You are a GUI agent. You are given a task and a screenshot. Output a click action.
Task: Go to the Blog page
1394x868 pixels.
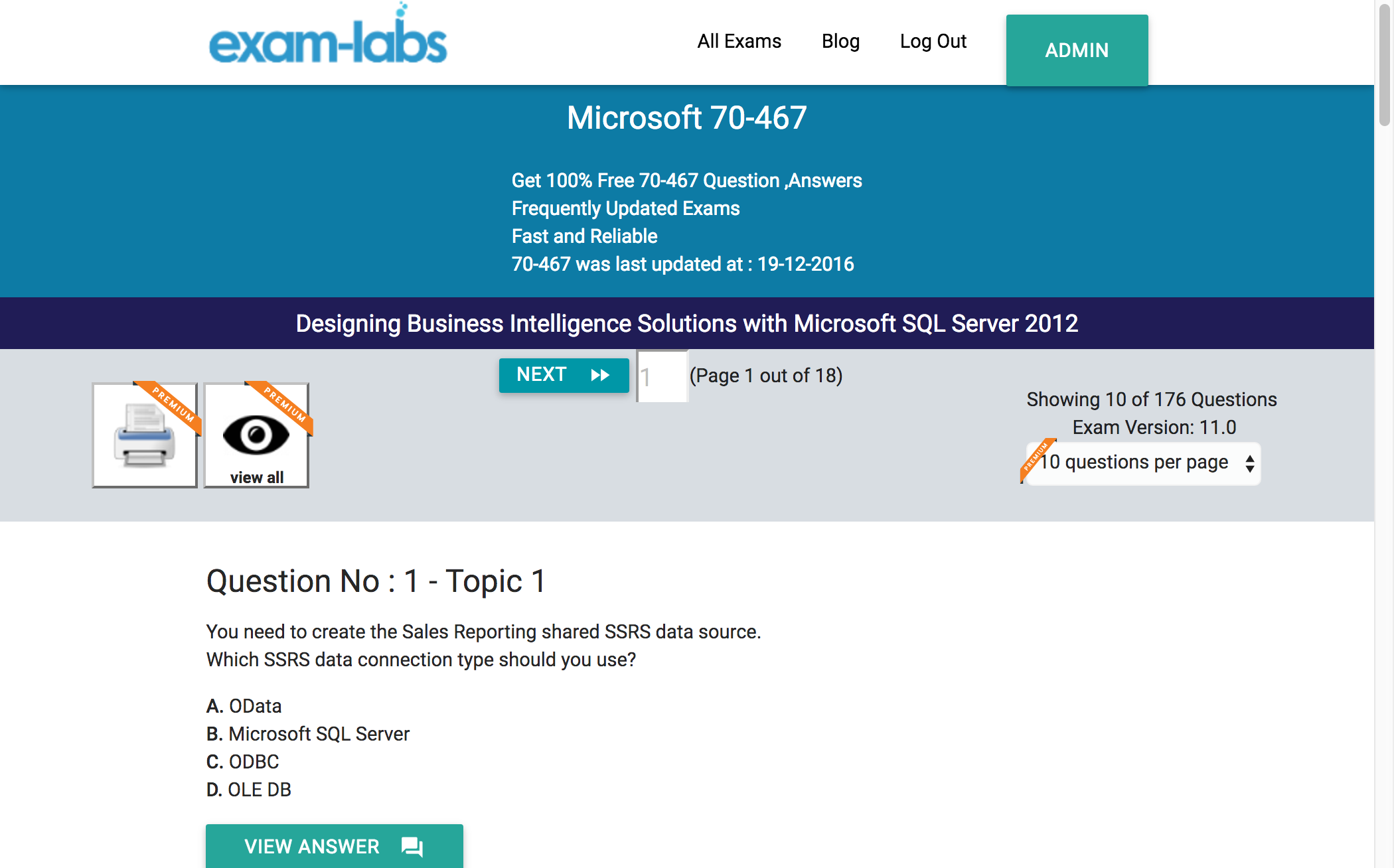tap(840, 41)
